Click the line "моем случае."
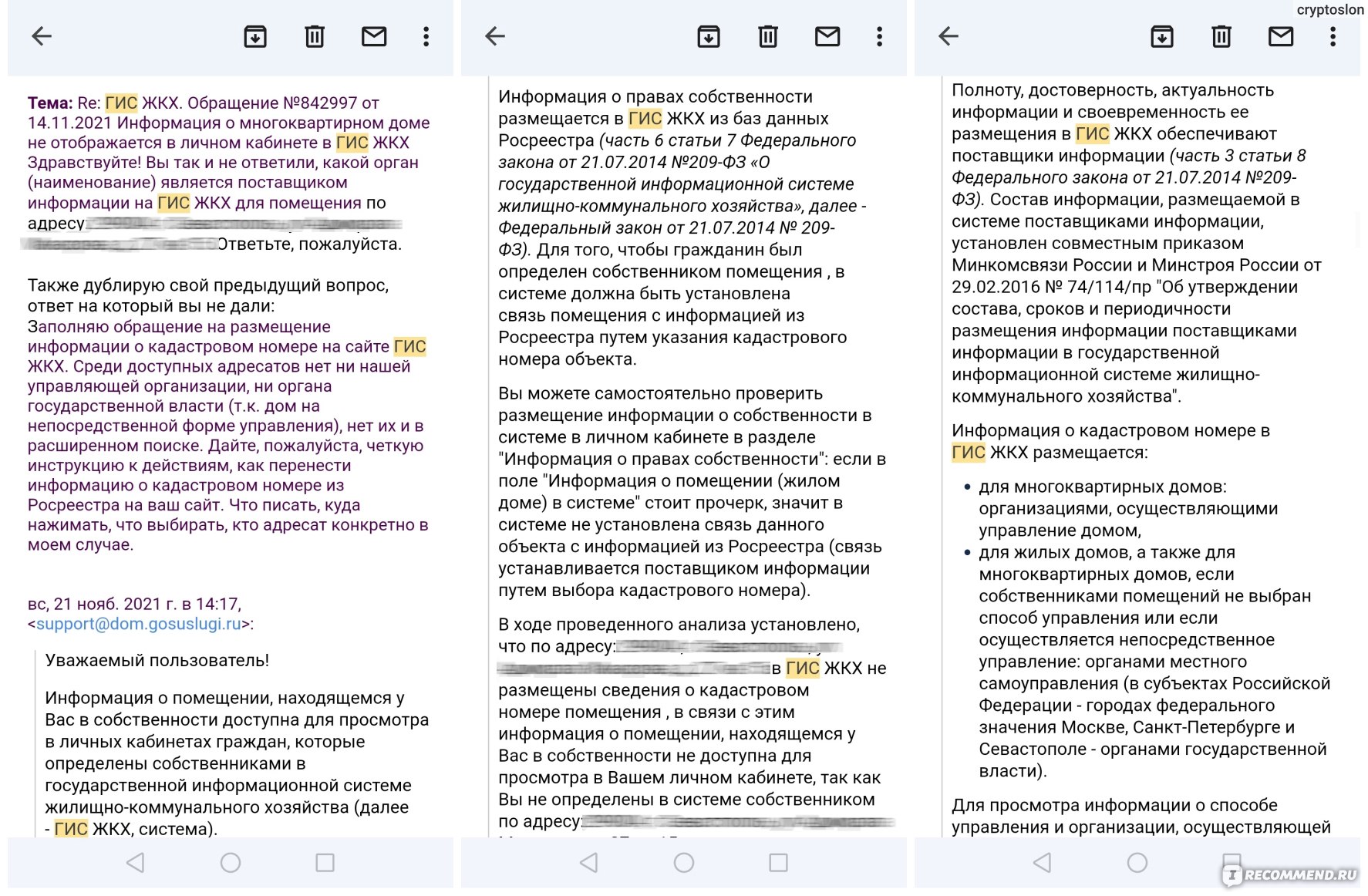 click(x=81, y=544)
